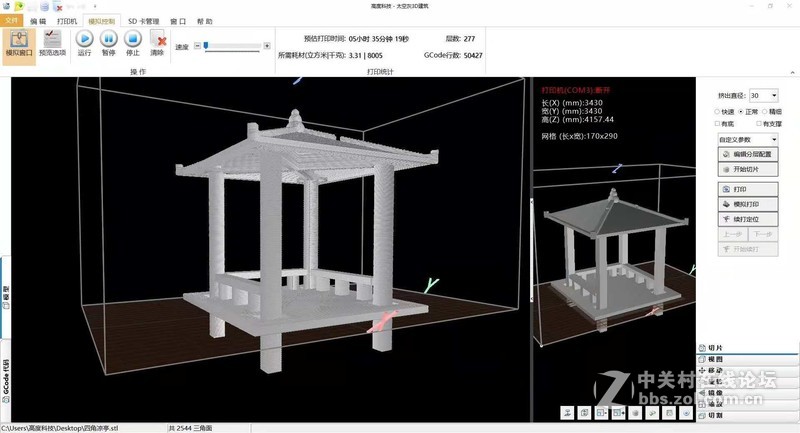This screenshot has height=433, width=800.
Task: Click the 速度 speed slider handle
Action: point(206,46)
